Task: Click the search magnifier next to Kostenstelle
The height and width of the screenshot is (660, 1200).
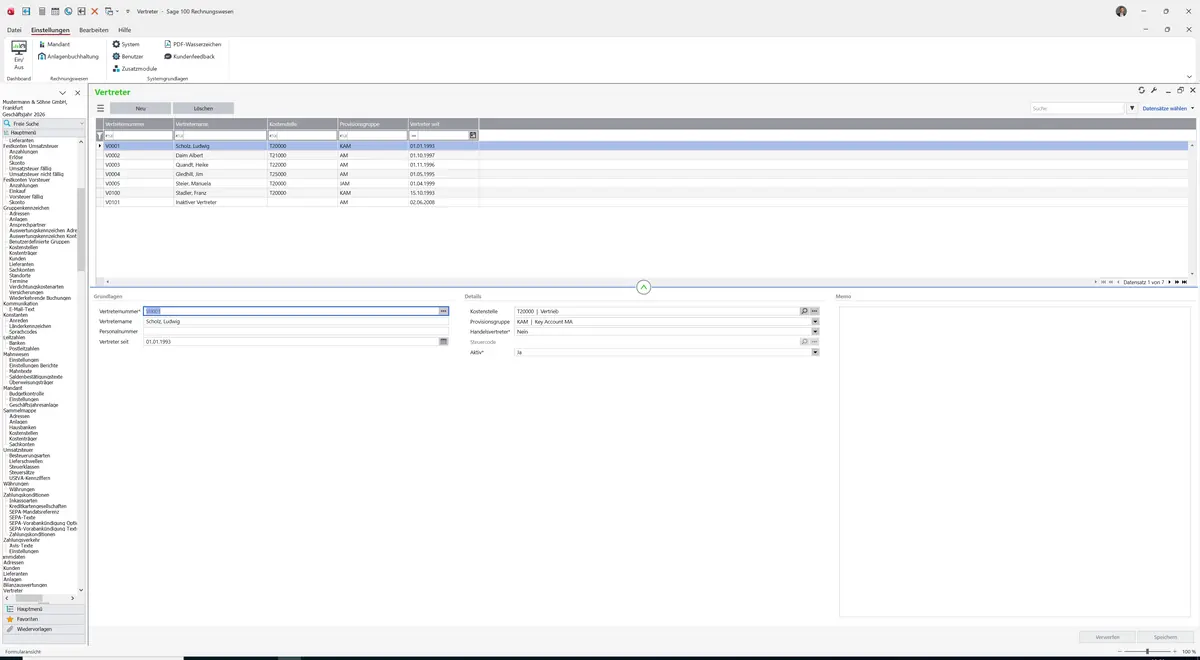Action: tap(804, 311)
